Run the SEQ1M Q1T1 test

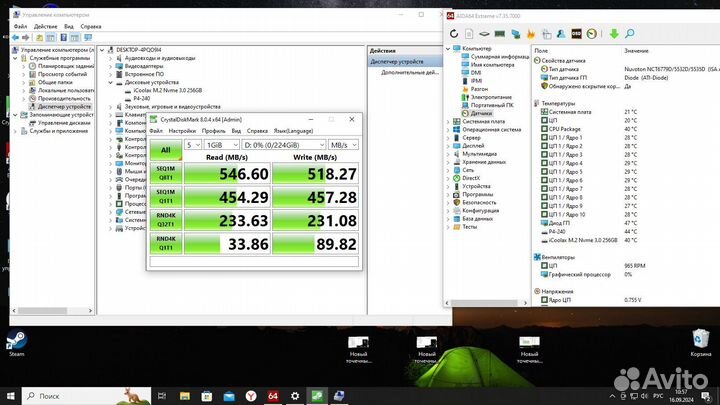point(166,197)
